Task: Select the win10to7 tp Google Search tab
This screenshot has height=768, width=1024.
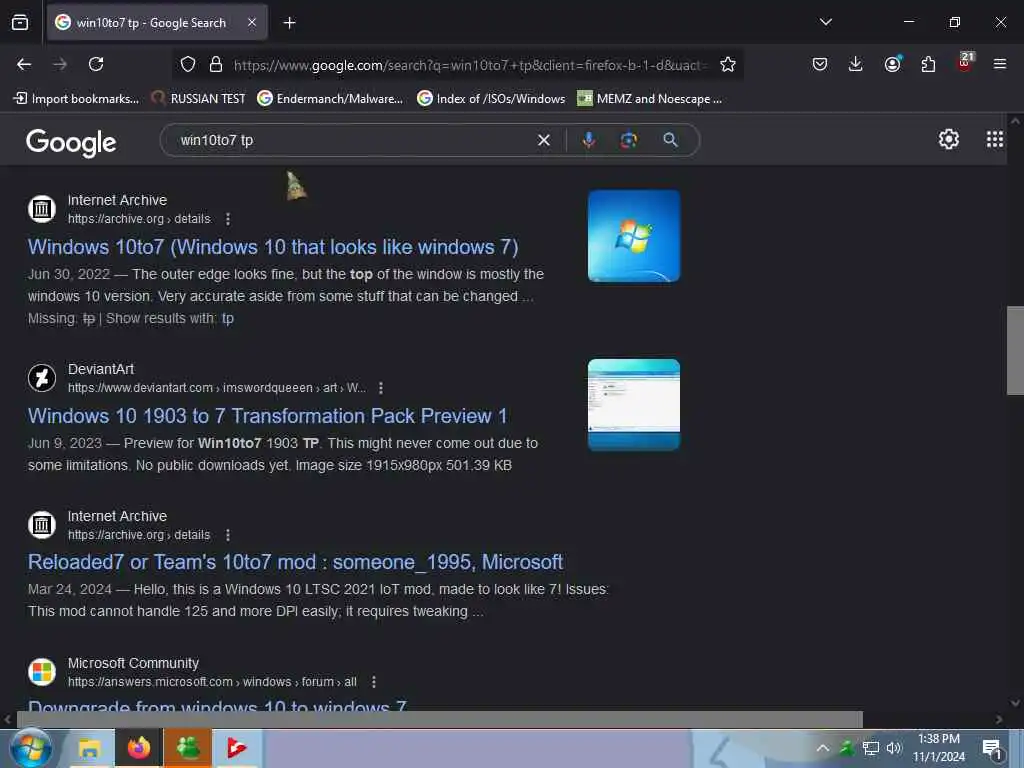Action: tap(150, 23)
